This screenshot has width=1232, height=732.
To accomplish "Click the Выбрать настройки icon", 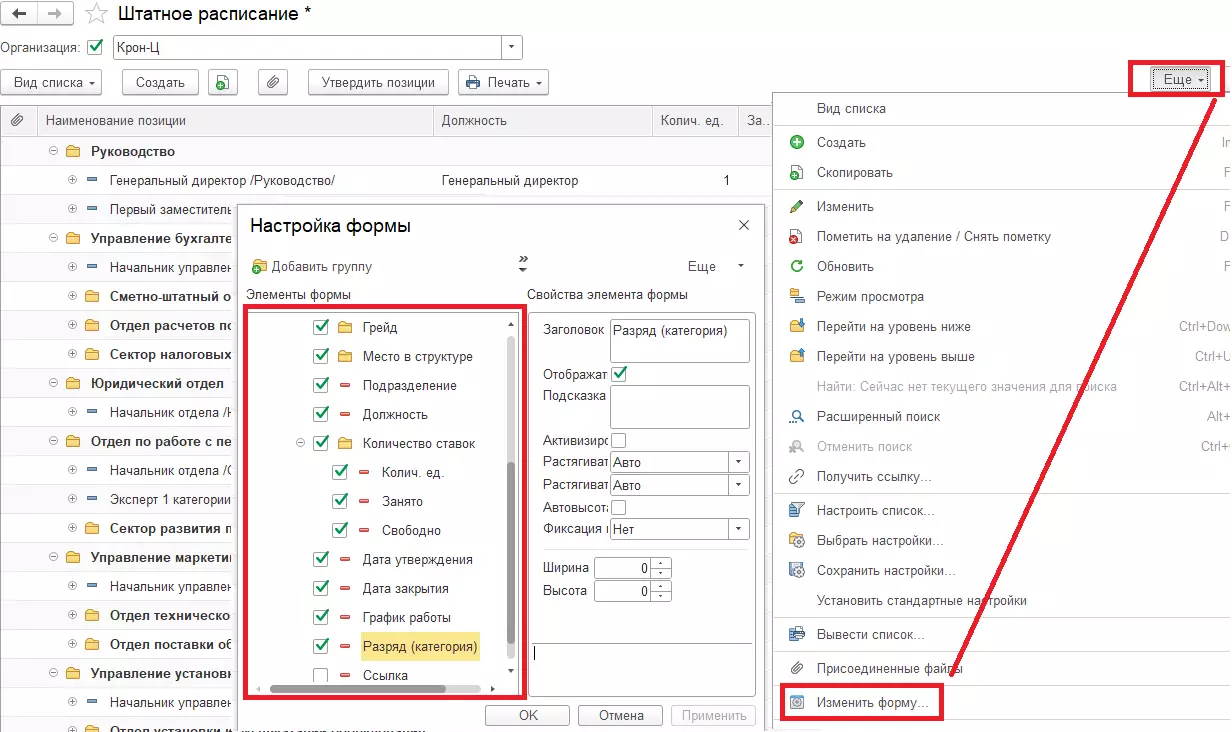I will tap(797, 540).
